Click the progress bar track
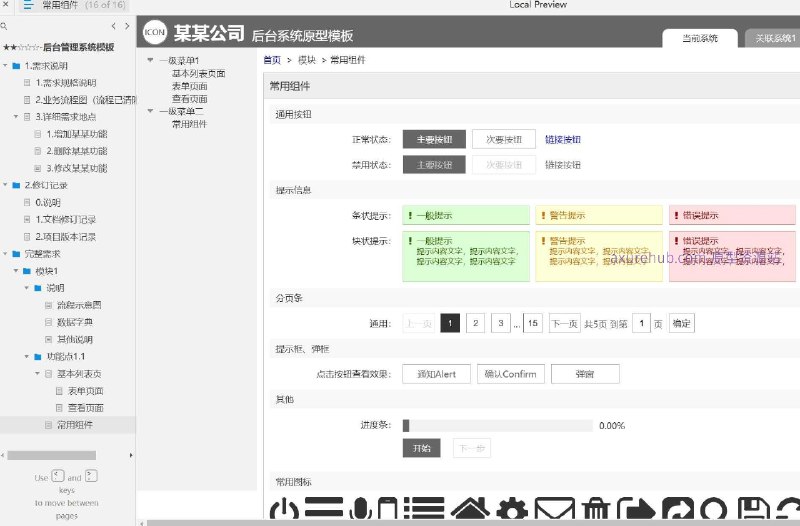 [498, 425]
